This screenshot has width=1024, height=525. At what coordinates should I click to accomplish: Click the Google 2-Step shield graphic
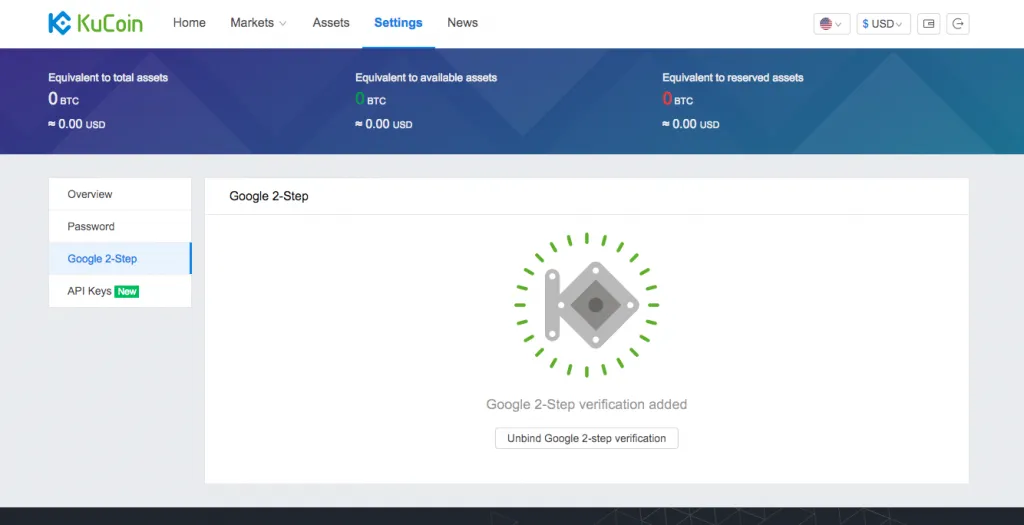586,305
